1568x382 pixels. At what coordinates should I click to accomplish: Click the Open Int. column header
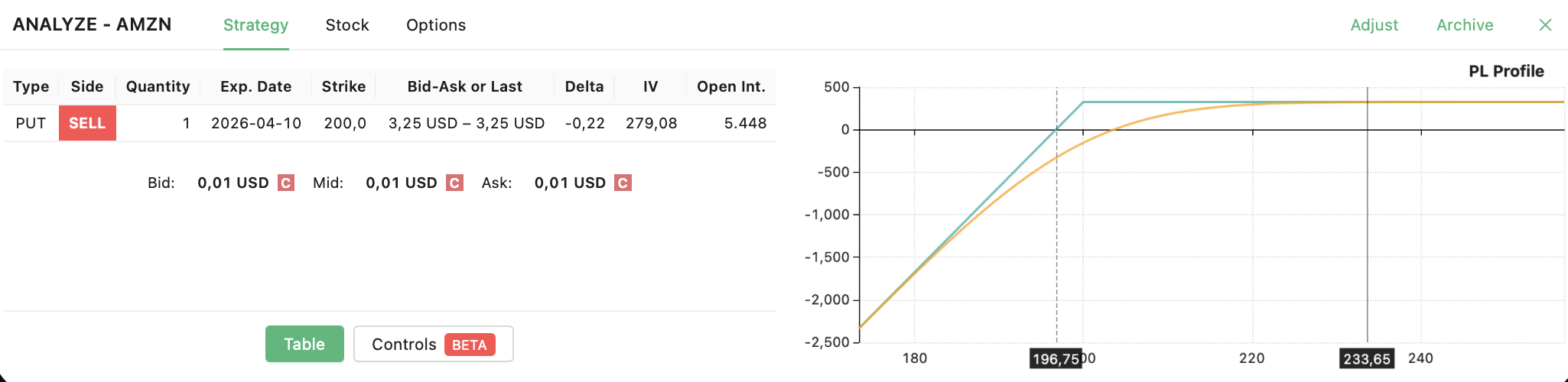click(731, 86)
